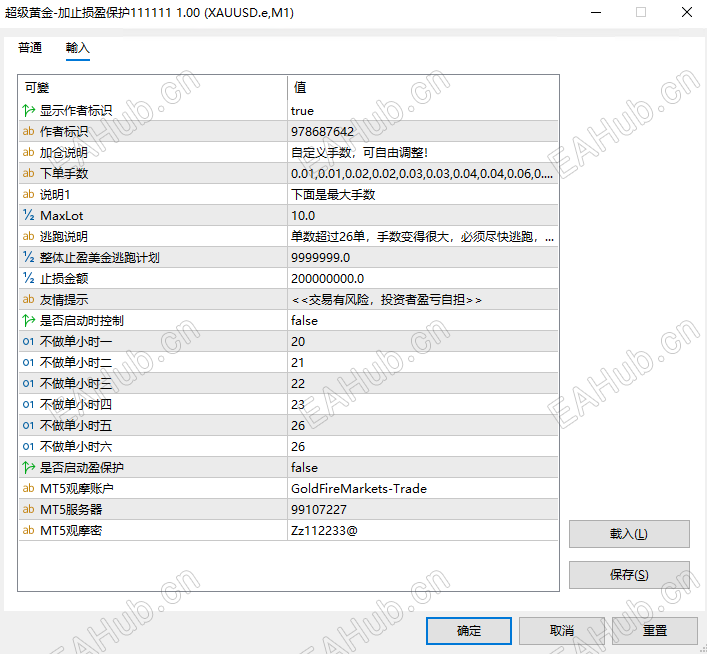Click the 01 integer icon beside 不做单小时一
The width and height of the screenshot is (707, 654).
(x=28, y=342)
